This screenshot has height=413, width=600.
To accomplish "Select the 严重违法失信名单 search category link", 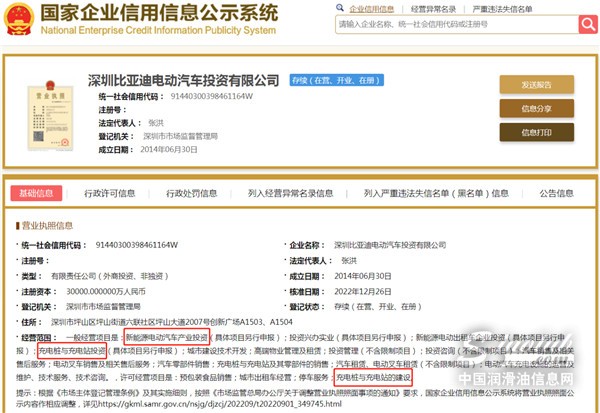I will click(x=502, y=9).
